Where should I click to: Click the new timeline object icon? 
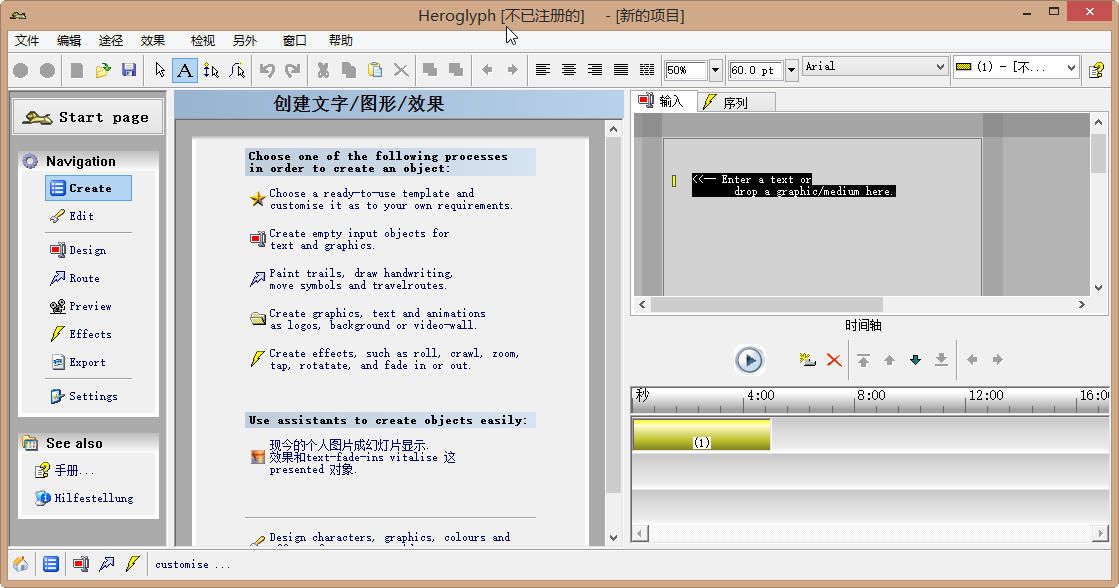pos(808,360)
